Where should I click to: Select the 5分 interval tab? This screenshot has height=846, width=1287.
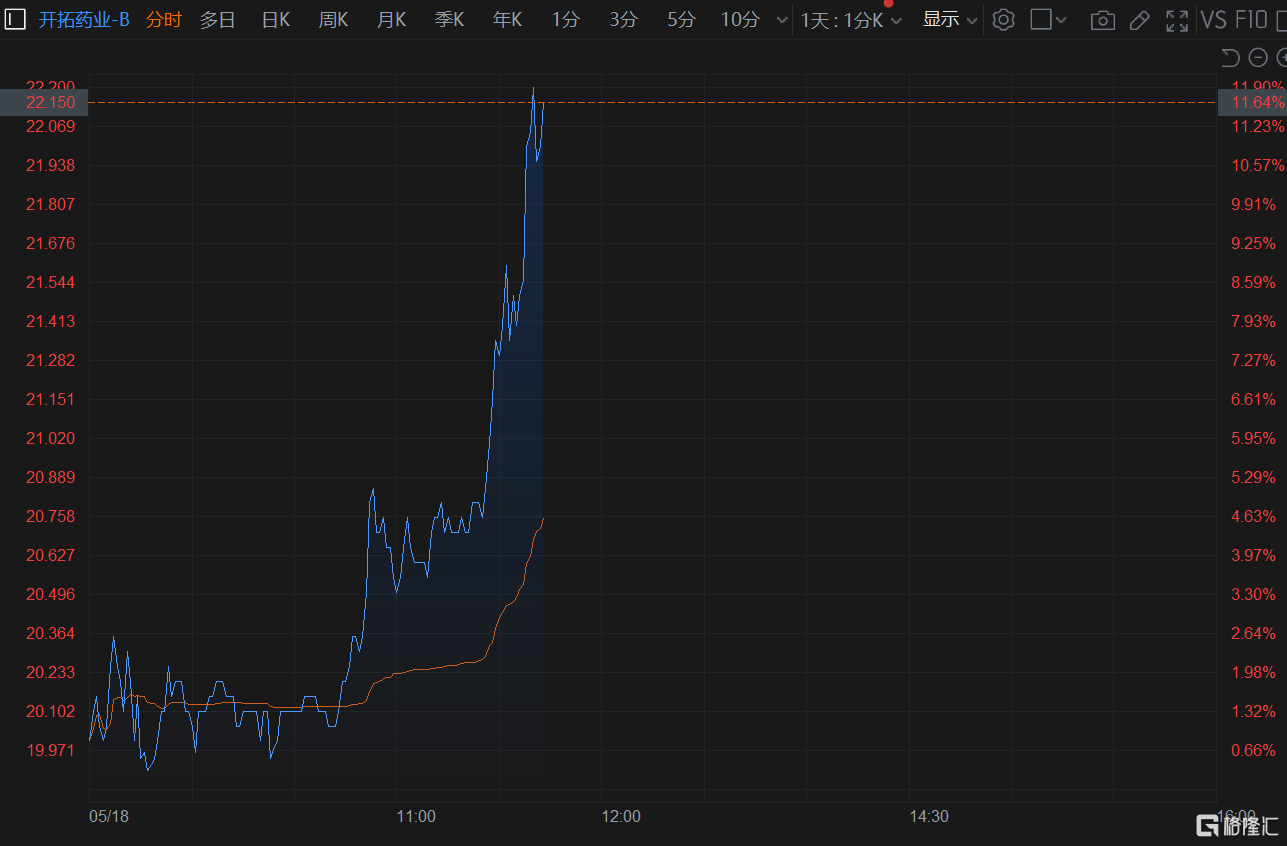click(x=681, y=20)
